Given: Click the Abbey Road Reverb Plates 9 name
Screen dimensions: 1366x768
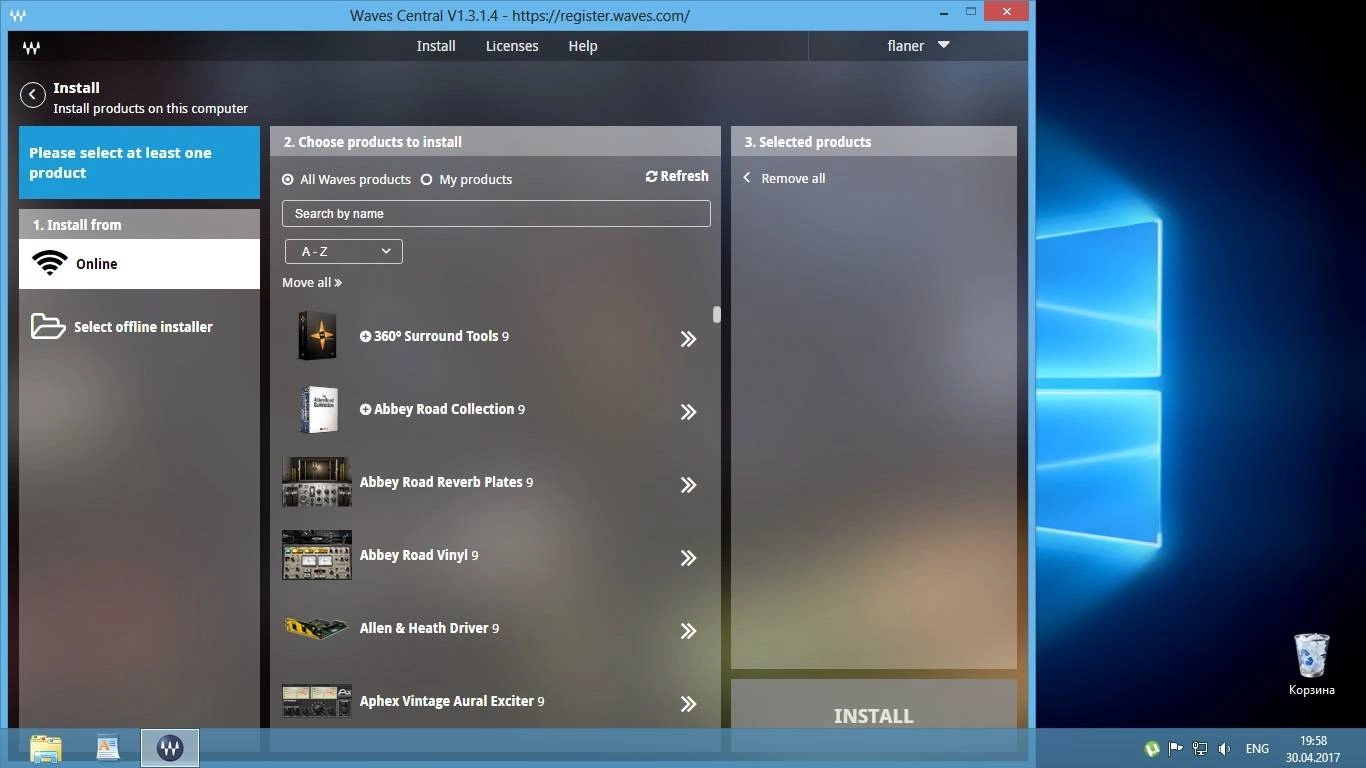Looking at the screenshot, I should click(x=446, y=482).
